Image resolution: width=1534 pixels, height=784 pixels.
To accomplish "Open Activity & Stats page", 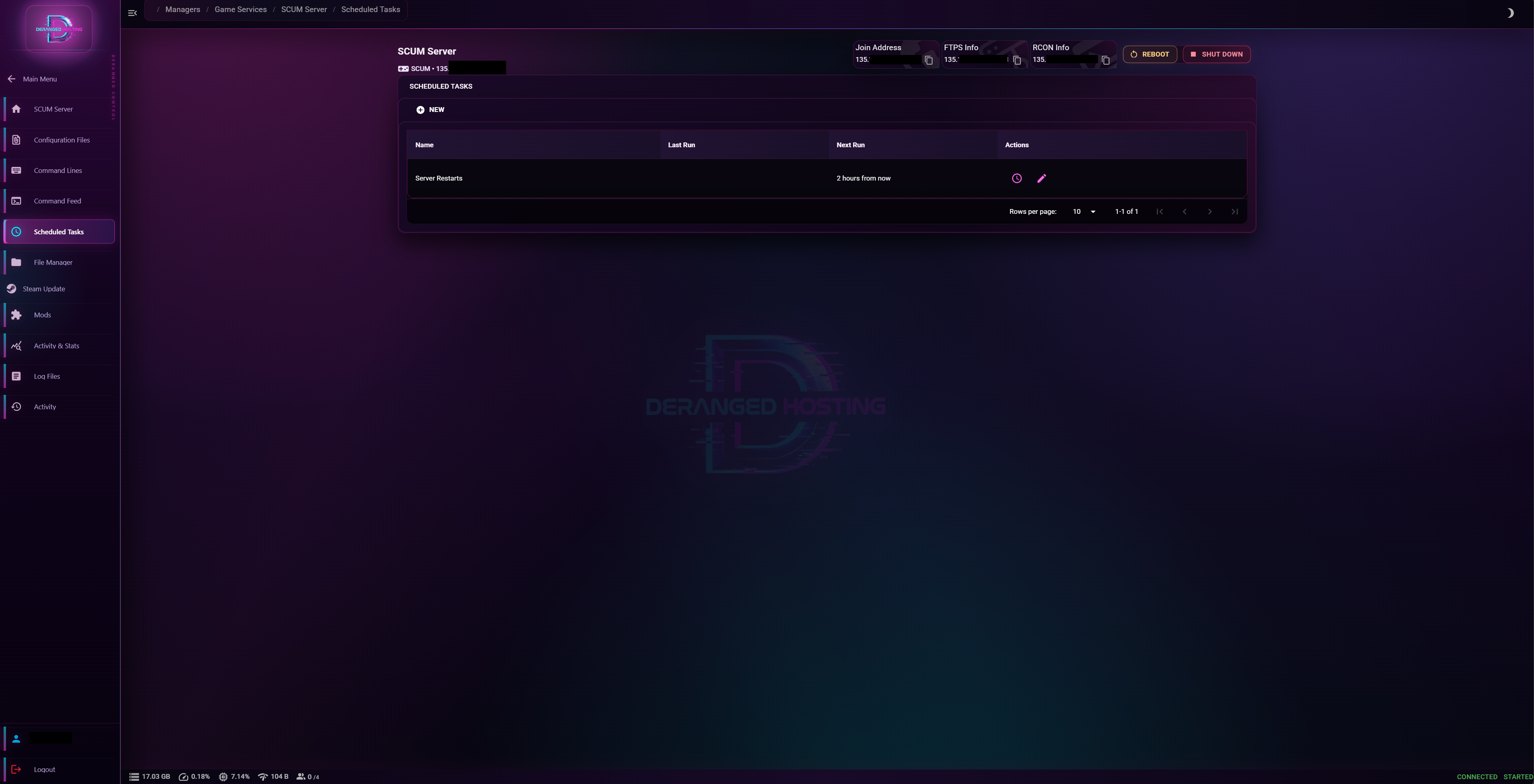I will [59, 346].
